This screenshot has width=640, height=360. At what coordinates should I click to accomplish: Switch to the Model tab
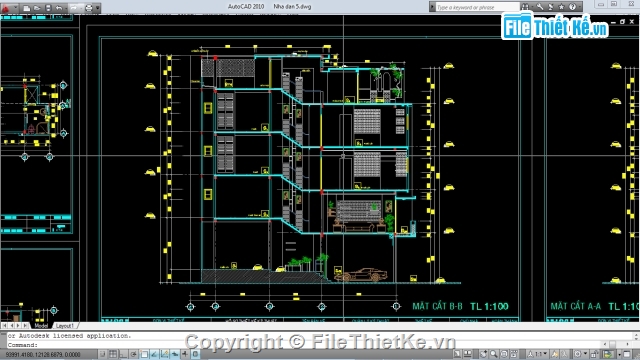coord(41,326)
